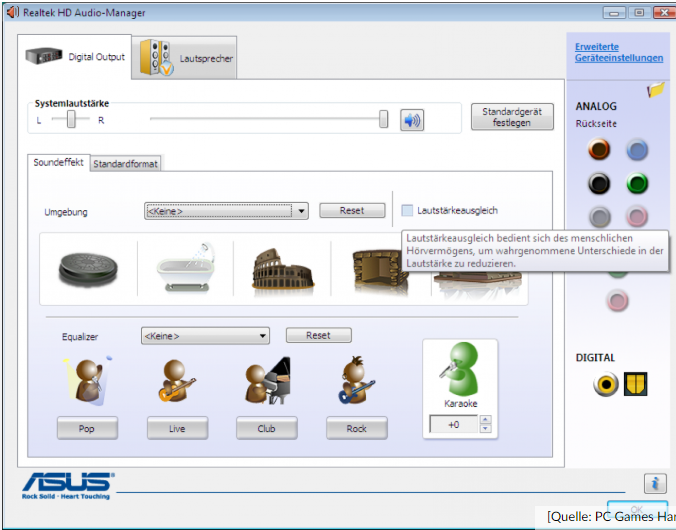Image resolution: width=676 pixels, height=530 pixels.
Task: Switch to the Digital Output tab
Action: click(75, 56)
